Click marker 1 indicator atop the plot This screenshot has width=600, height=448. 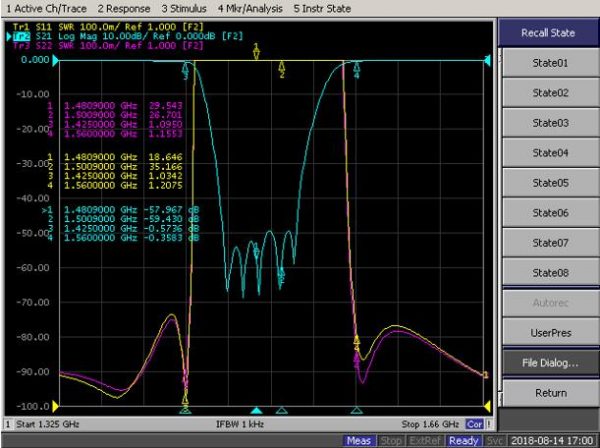point(256,52)
